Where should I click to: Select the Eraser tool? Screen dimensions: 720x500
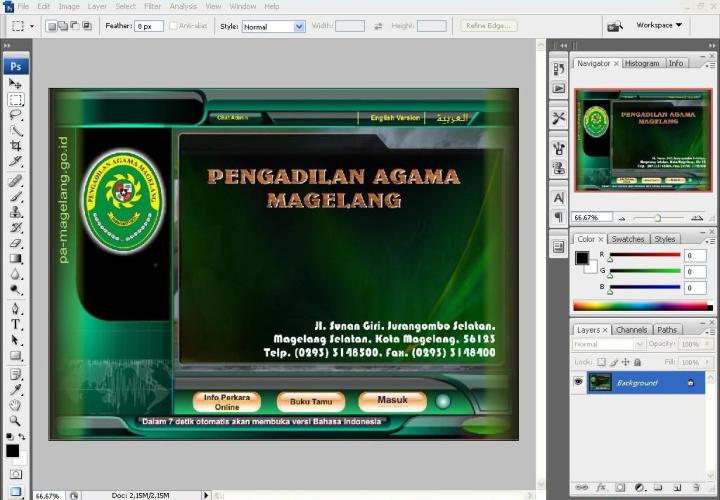[x=15, y=243]
